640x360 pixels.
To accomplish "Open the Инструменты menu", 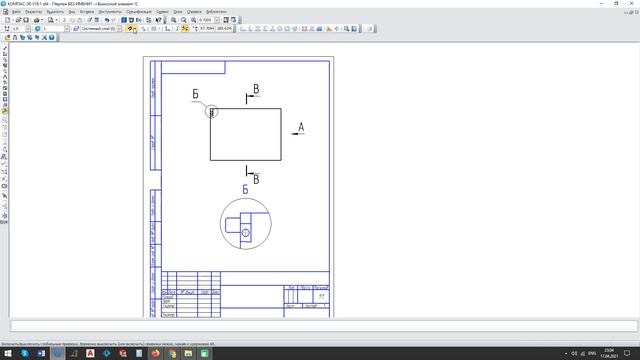I will 110,12.
